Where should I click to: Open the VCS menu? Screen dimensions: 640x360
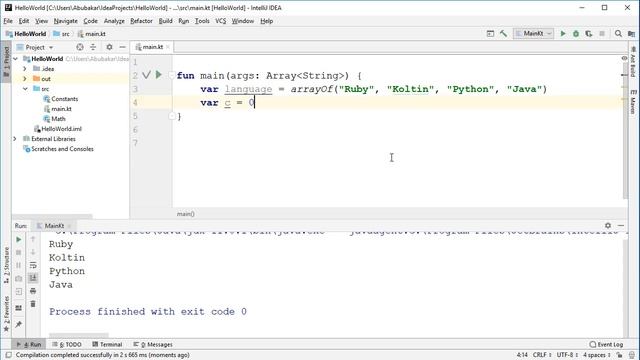pos(220,21)
